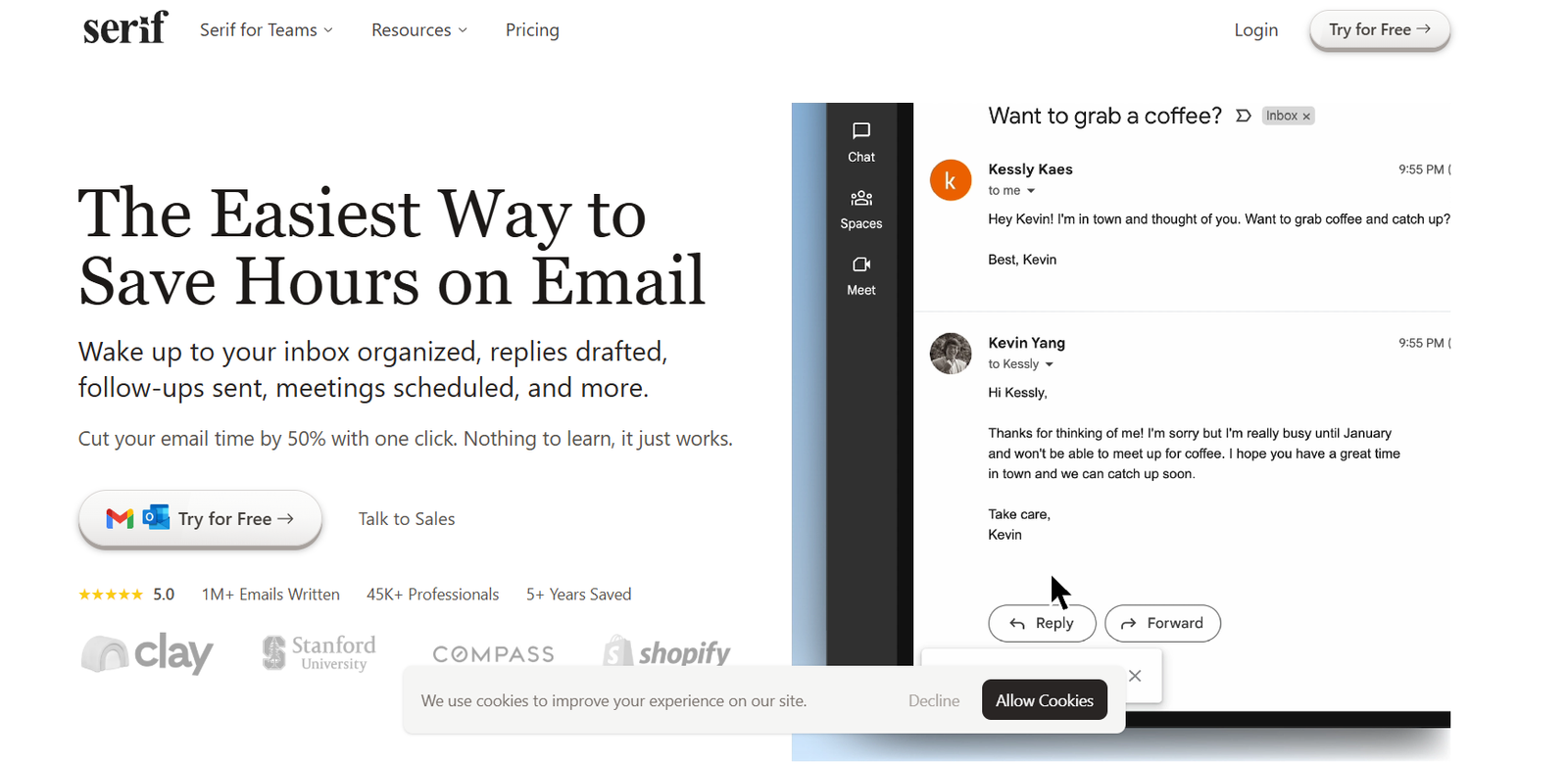Viewport: 1568px width, 764px height.
Task: Click the importance marker beside the subject
Action: (x=1244, y=116)
